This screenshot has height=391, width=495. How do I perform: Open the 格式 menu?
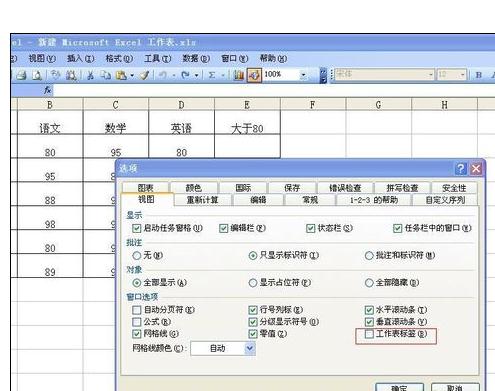point(119,59)
